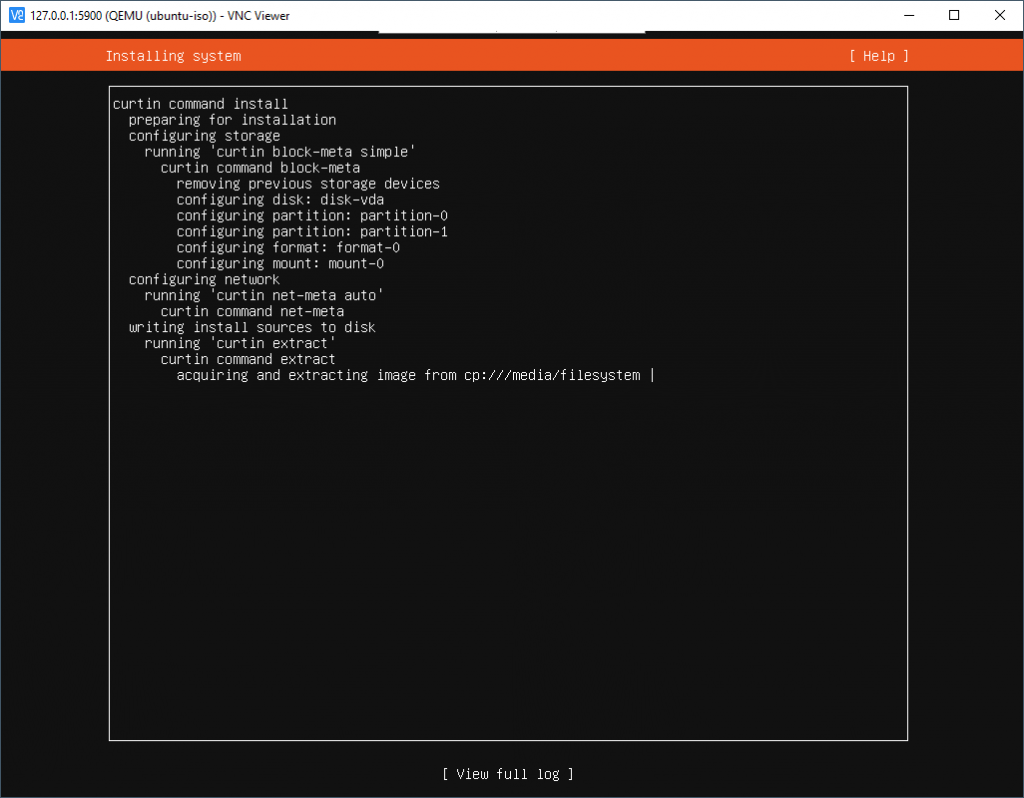Close the VNC Viewer window
Screen dimensions: 1024x798
point(1000,15)
